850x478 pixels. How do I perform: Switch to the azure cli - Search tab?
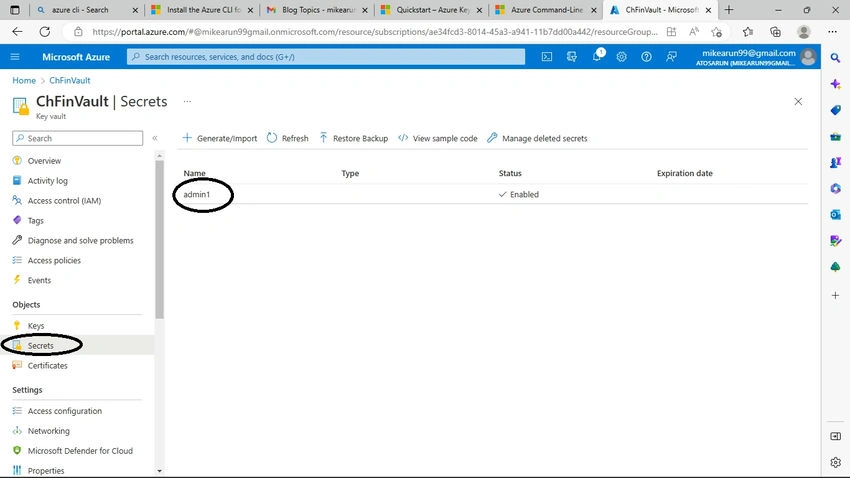click(80, 10)
